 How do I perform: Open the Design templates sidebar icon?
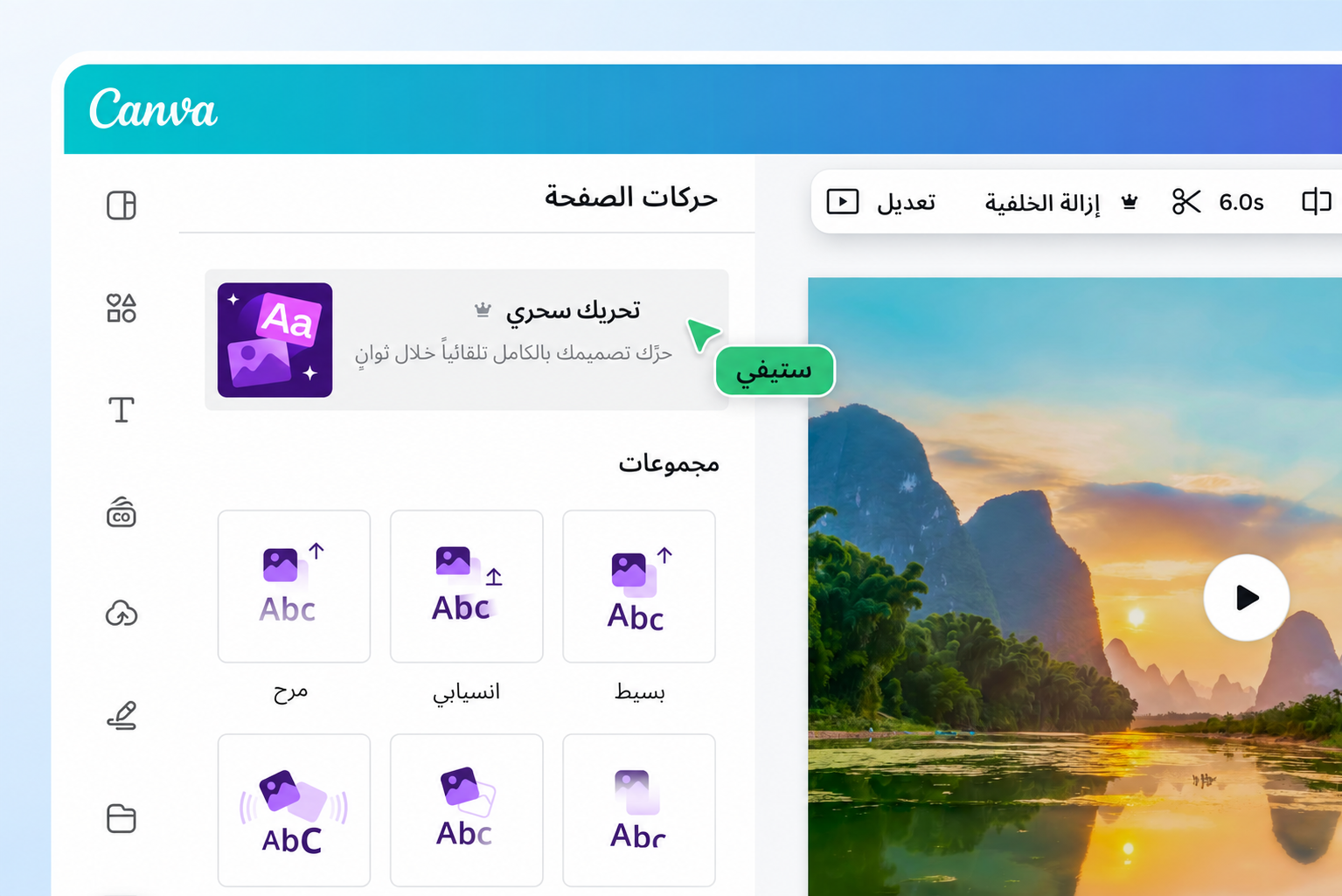click(x=122, y=205)
